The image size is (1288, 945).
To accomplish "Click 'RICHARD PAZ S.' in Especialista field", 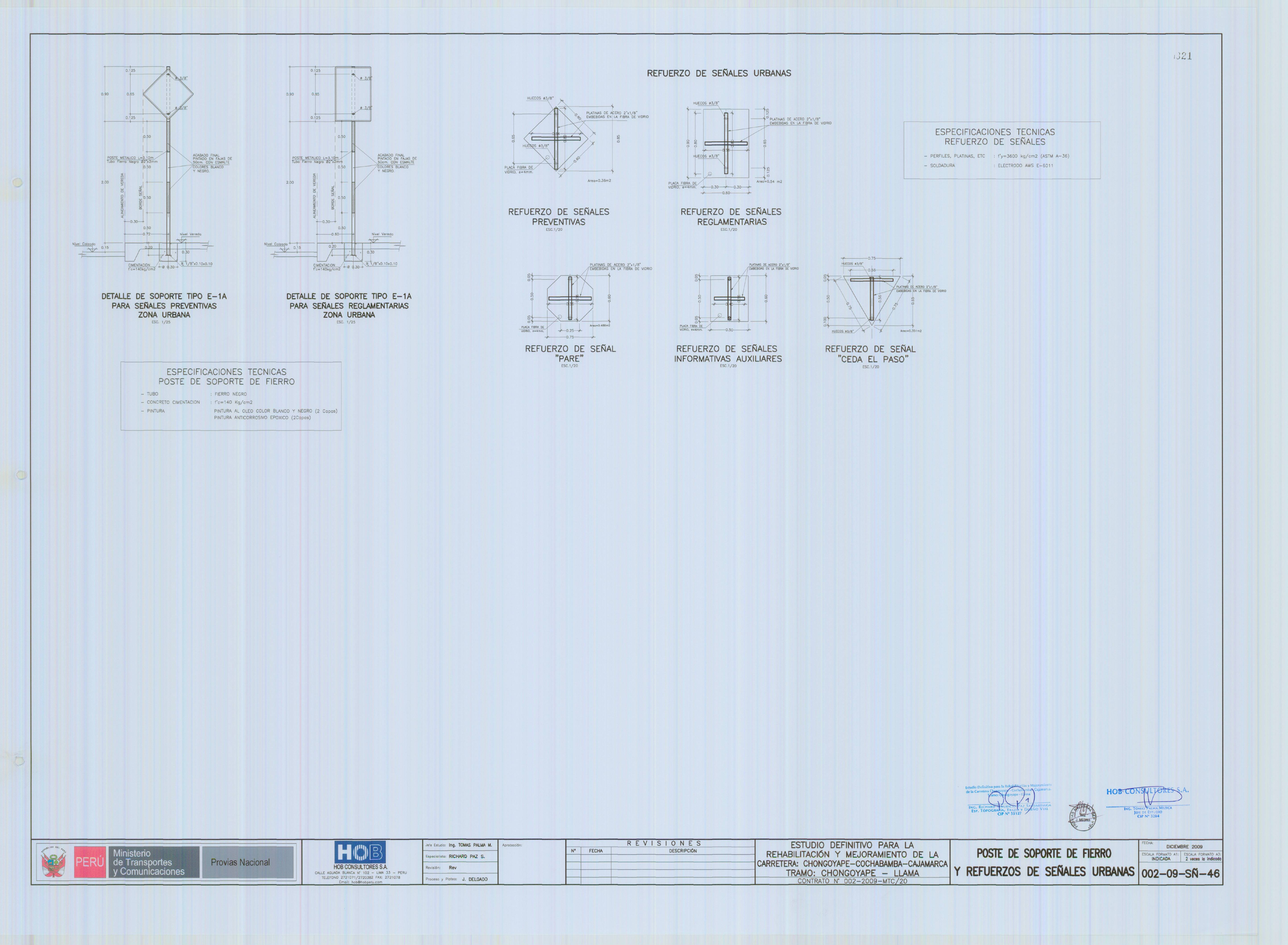I will coord(467,856).
